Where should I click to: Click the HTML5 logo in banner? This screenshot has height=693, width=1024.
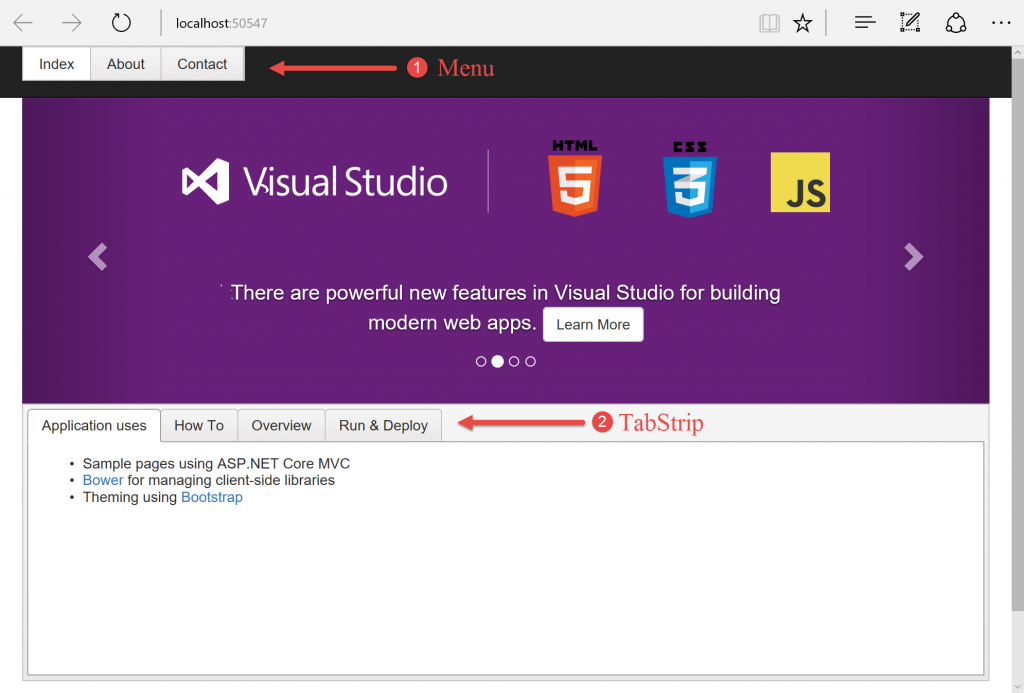pyautogui.click(x=575, y=178)
